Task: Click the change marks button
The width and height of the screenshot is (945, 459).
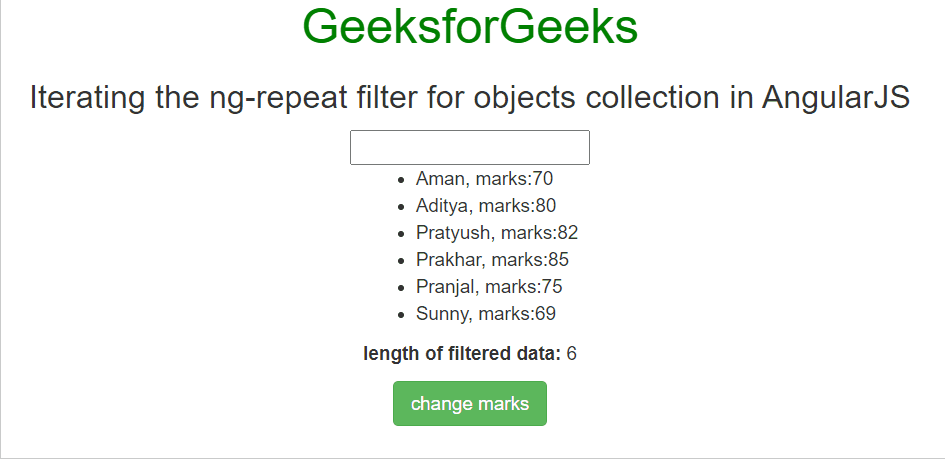Action: (x=469, y=404)
